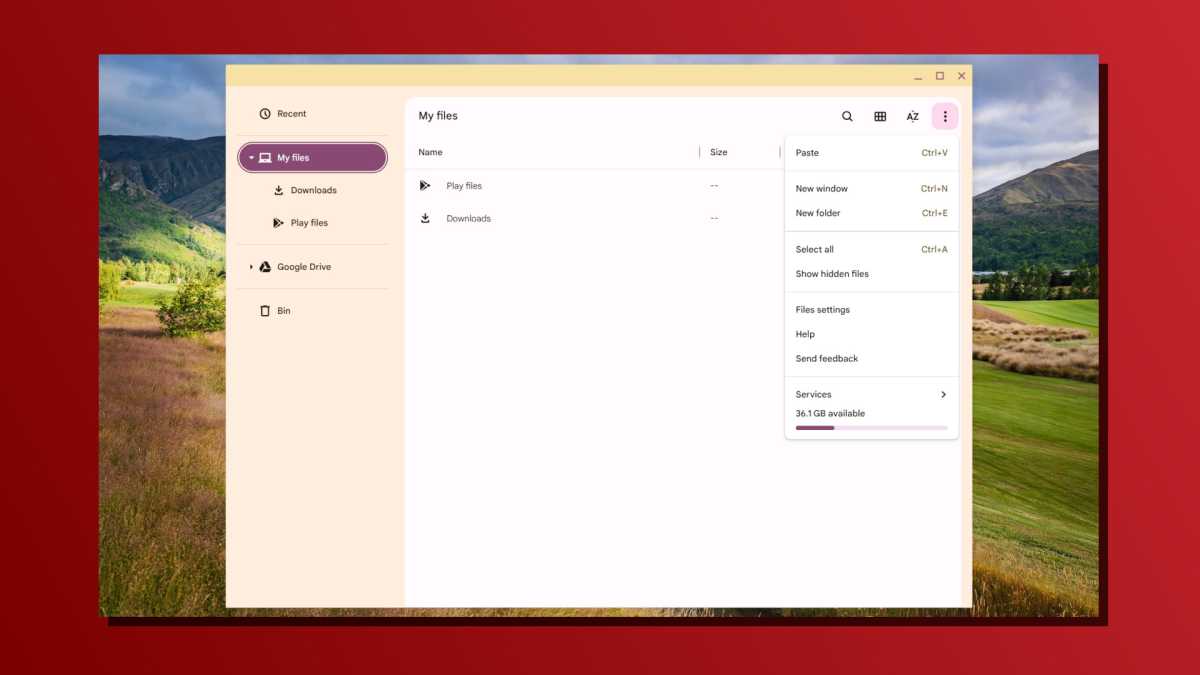Image resolution: width=1200 pixels, height=675 pixels.
Task: Enable Show hidden files
Action: point(832,273)
